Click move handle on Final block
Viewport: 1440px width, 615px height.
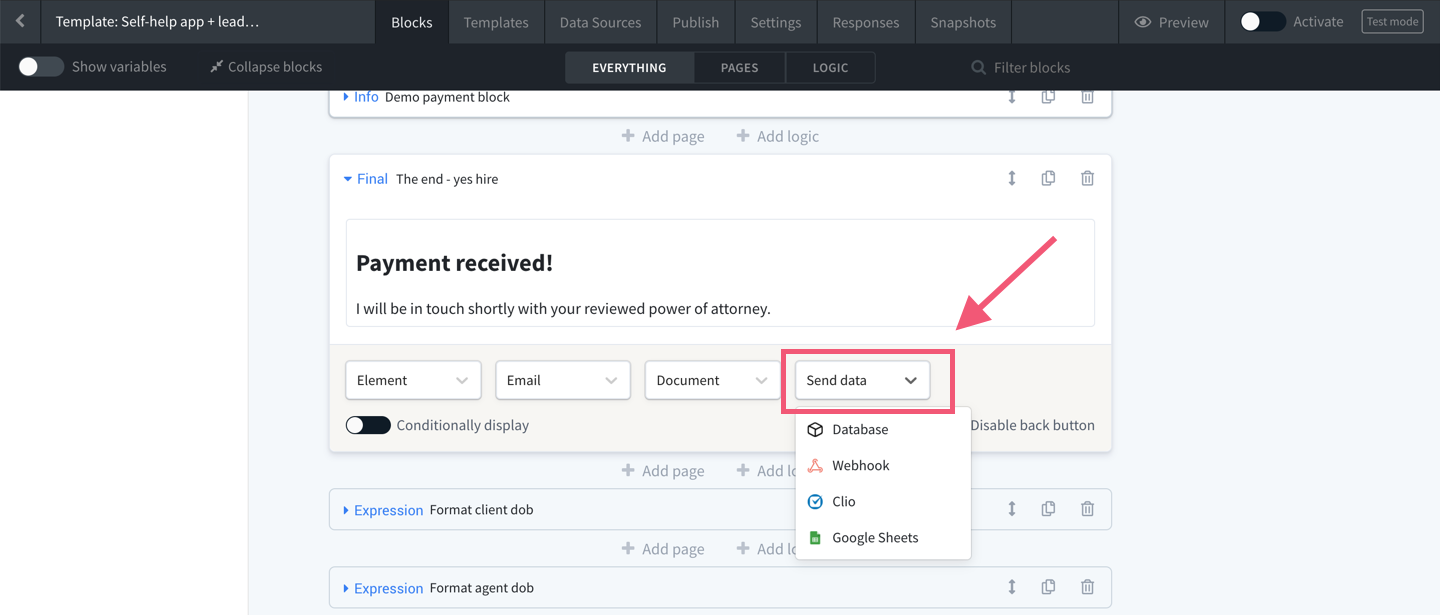tap(1011, 179)
